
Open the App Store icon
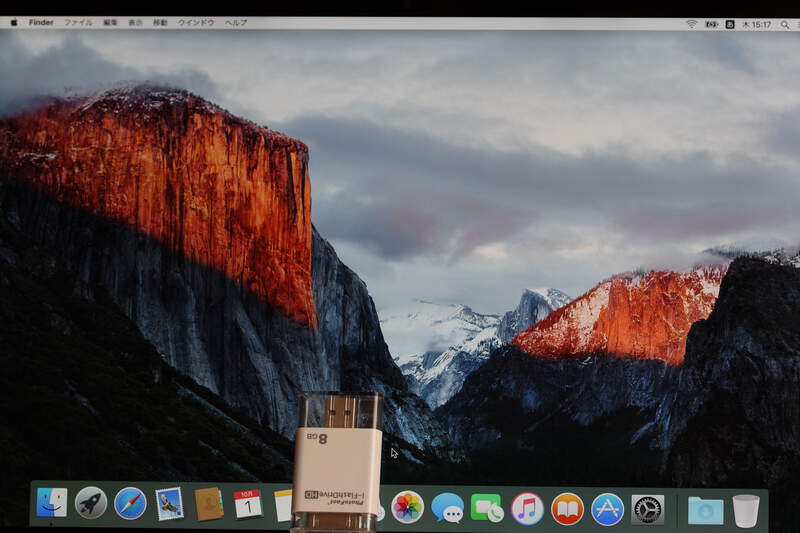coord(607,509)
